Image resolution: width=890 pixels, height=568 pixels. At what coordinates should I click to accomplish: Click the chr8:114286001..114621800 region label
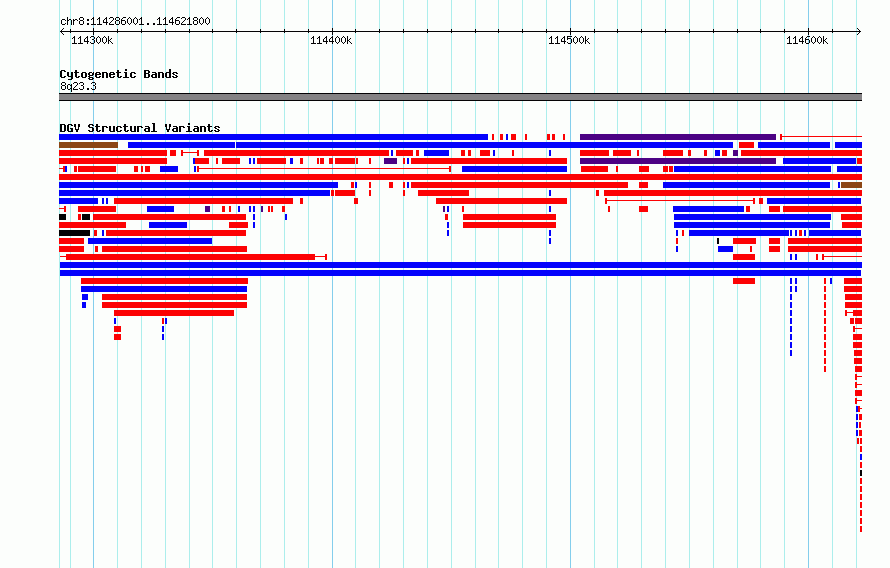(135, 21)
